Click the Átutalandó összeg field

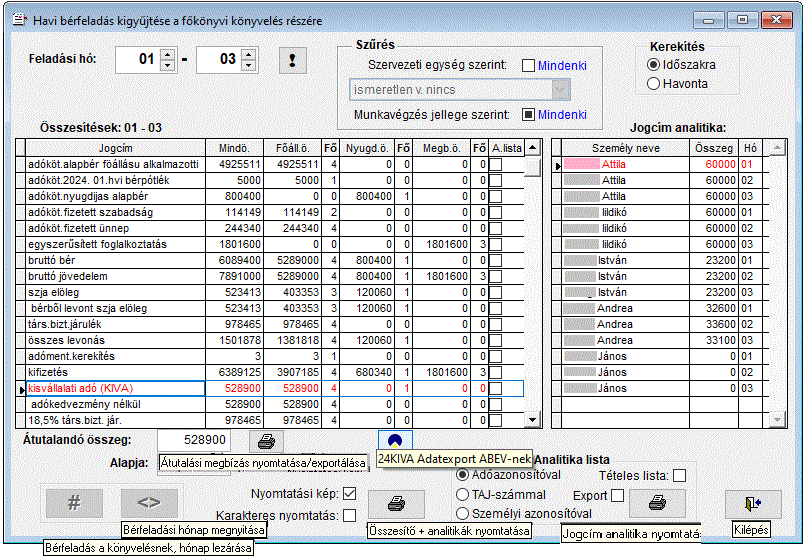pos(194,440)
